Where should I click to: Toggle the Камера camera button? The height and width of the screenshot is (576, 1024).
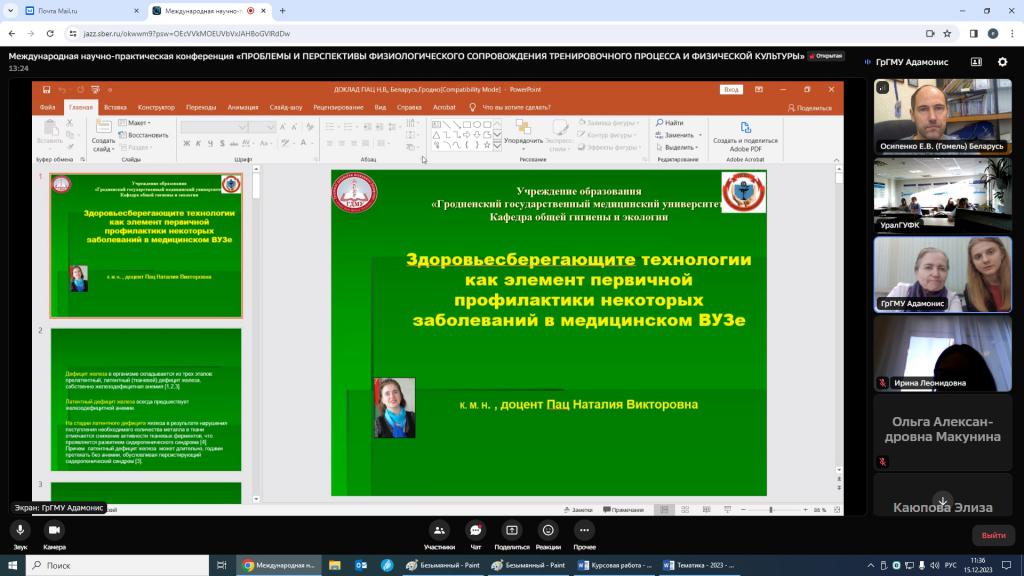click(x=54, y=530)
